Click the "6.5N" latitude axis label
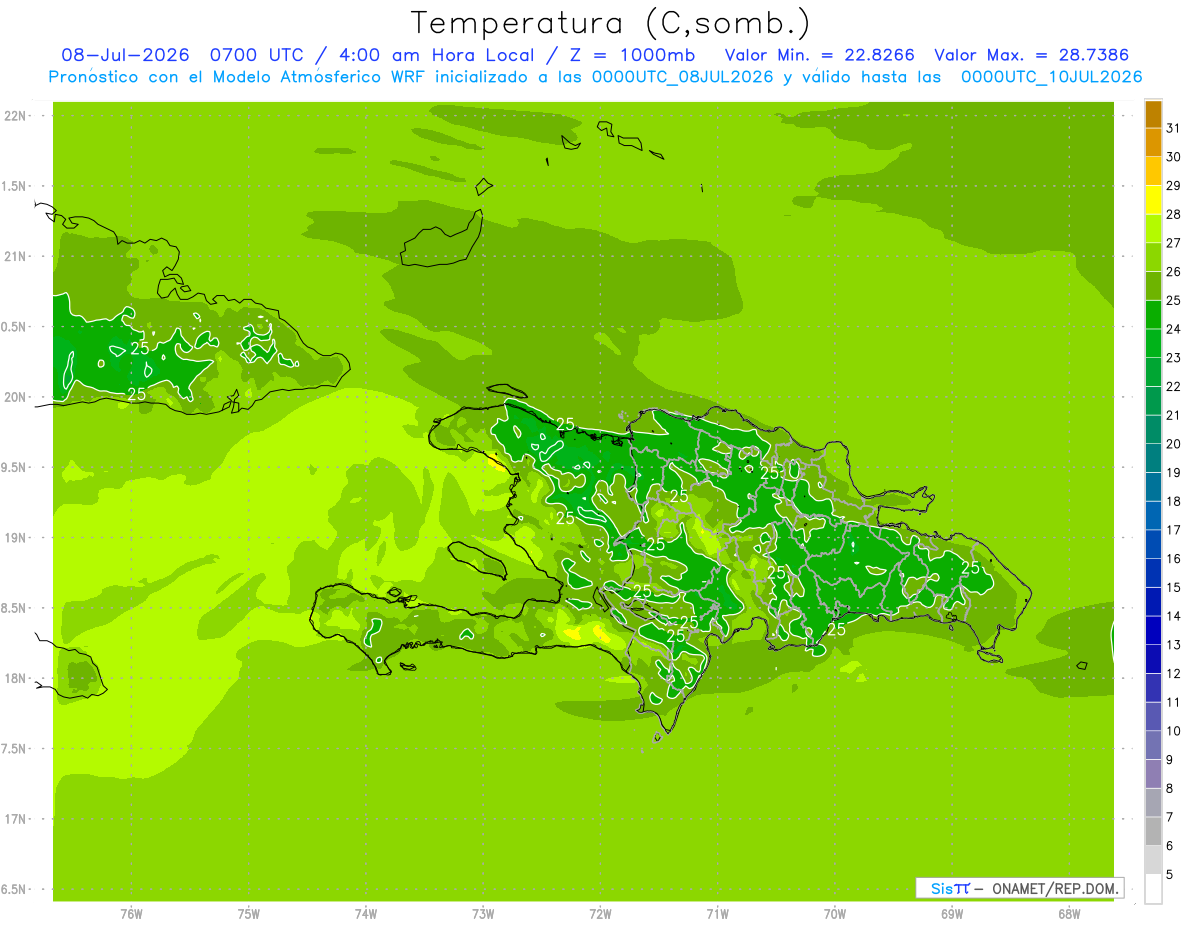Viewport: 1200px width, 927px height. click(15, 889)
